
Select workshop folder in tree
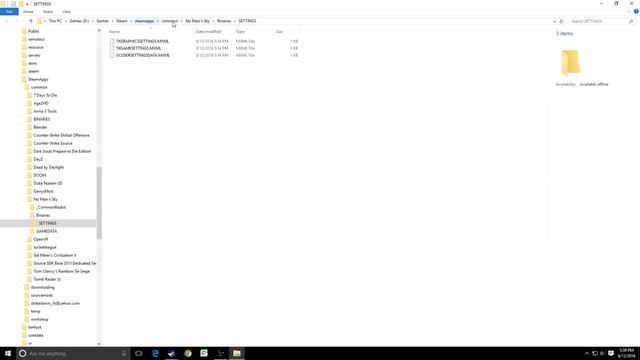pyautogui.click(x=39, y=319)
